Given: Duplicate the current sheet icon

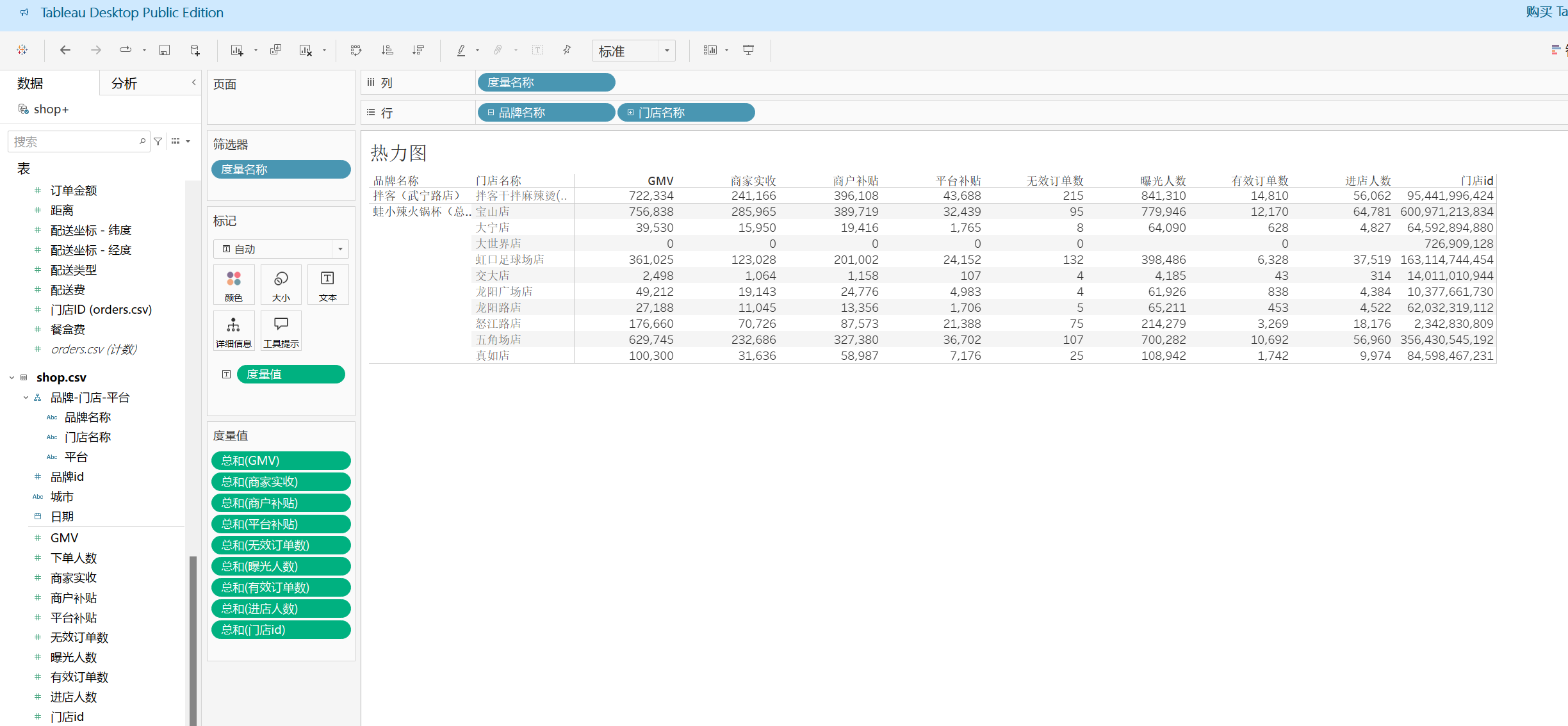Looking at the screenshot, I should pyautogui.click(x=276, y=50).
